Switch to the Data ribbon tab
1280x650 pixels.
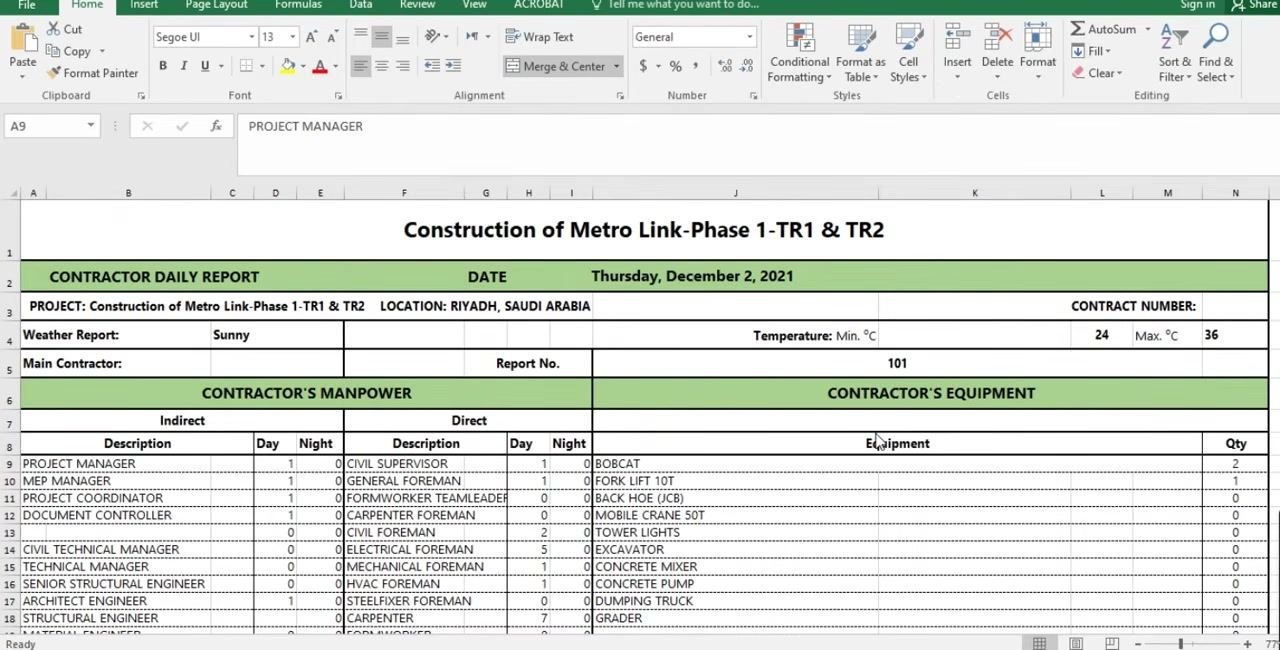(x=361, y=5)
